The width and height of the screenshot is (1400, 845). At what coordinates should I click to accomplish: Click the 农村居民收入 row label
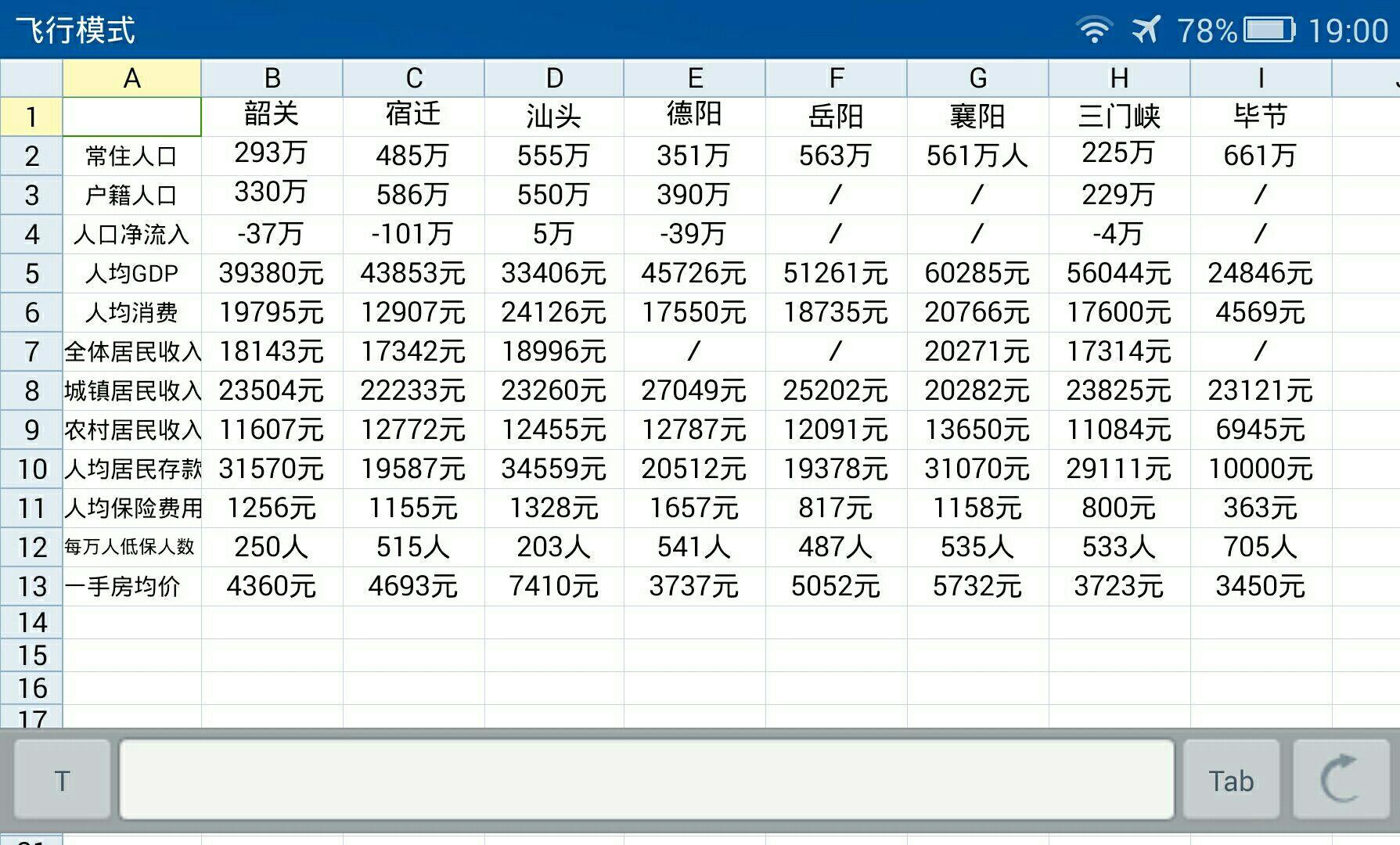131,430
